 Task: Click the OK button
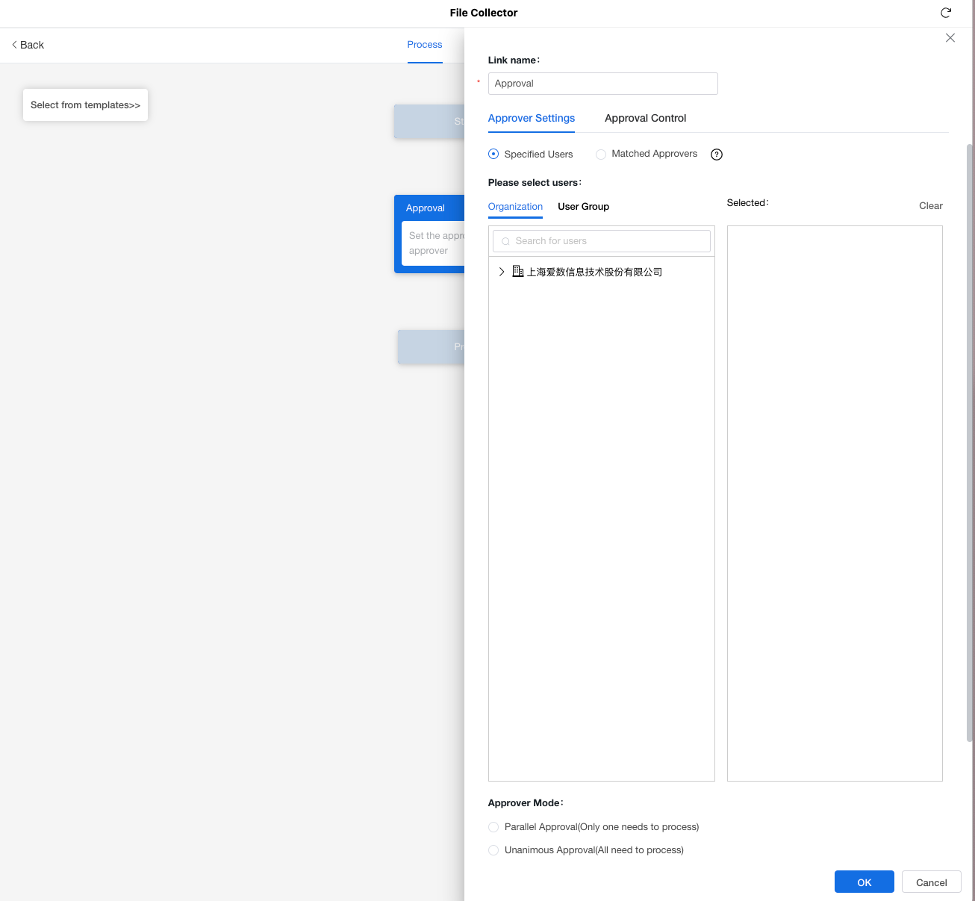click(864, 882)
